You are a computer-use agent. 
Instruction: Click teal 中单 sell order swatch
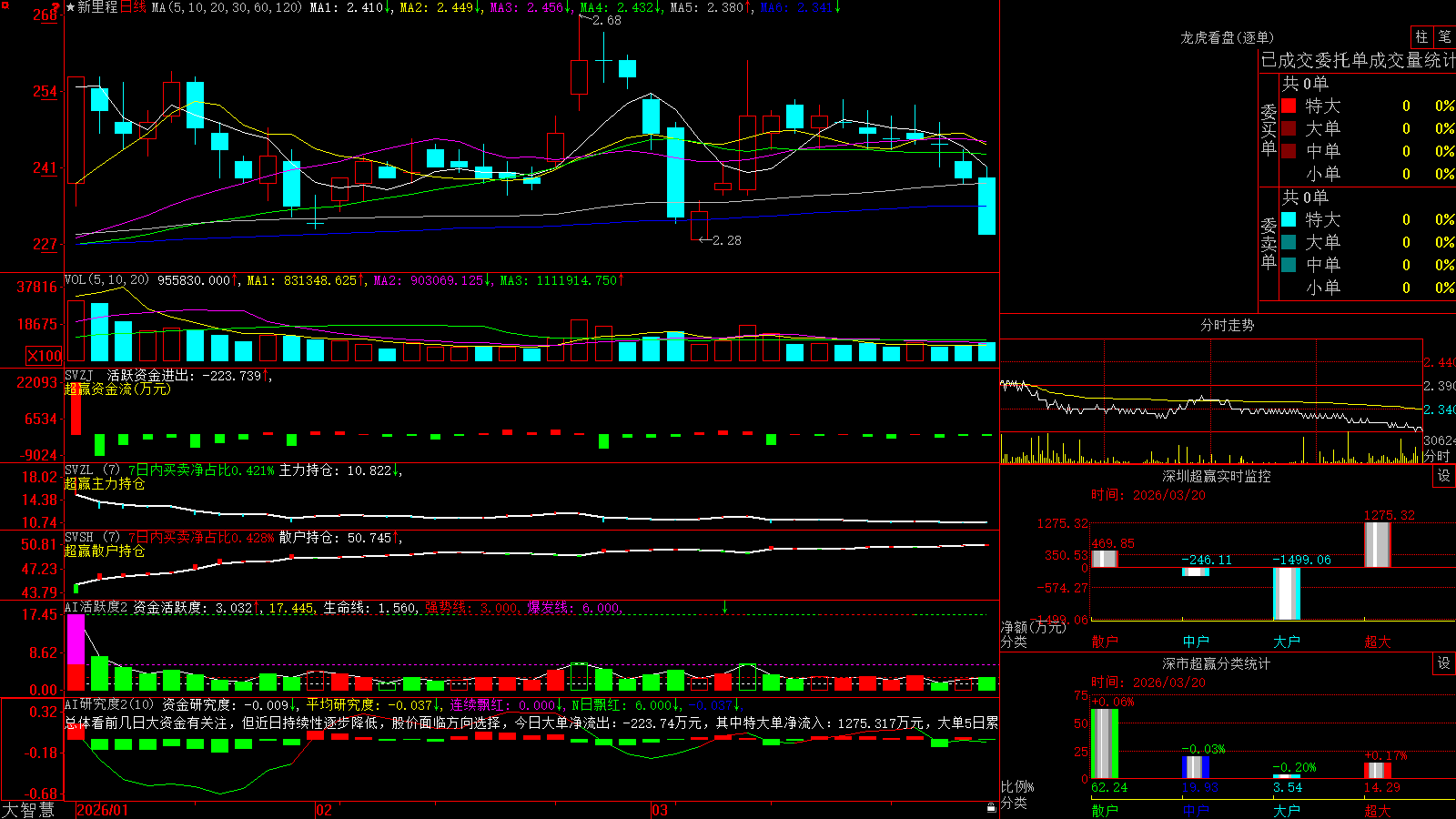1289,265
